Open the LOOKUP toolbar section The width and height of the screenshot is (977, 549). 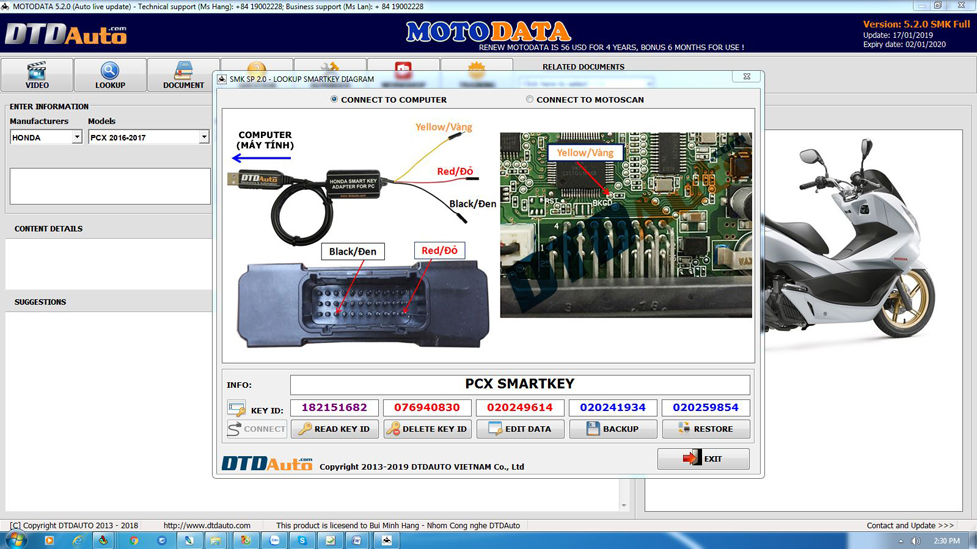tap(110, 75)
